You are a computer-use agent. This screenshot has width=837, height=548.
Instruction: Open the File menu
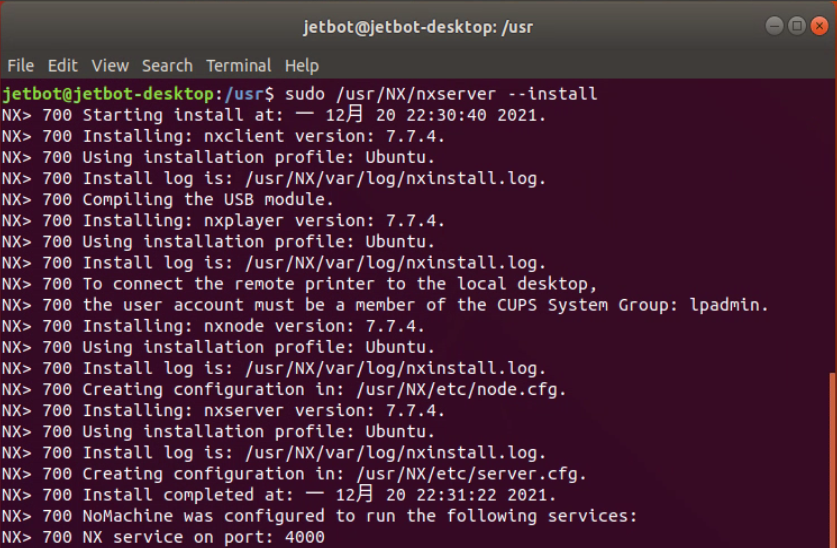[x=20, y=66]
